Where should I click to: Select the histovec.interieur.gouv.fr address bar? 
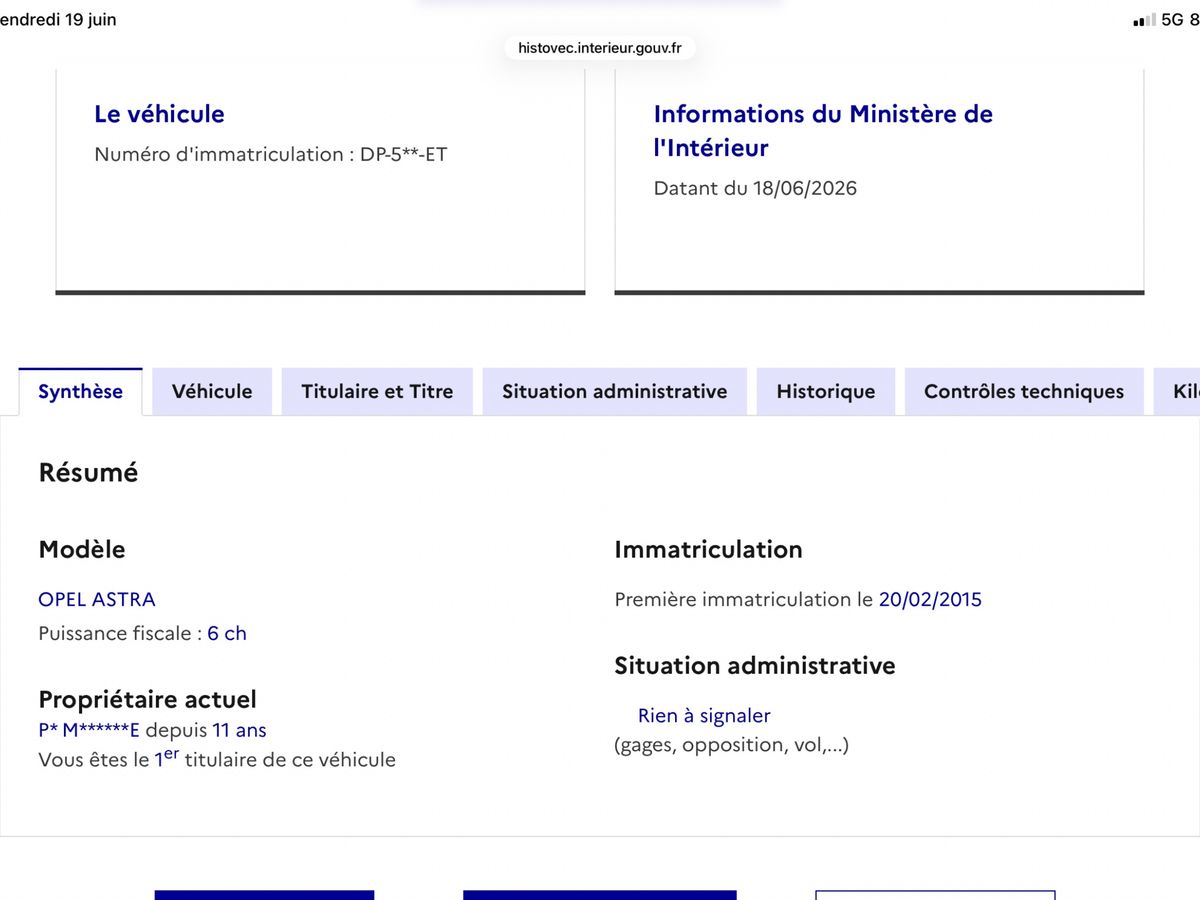600,47
